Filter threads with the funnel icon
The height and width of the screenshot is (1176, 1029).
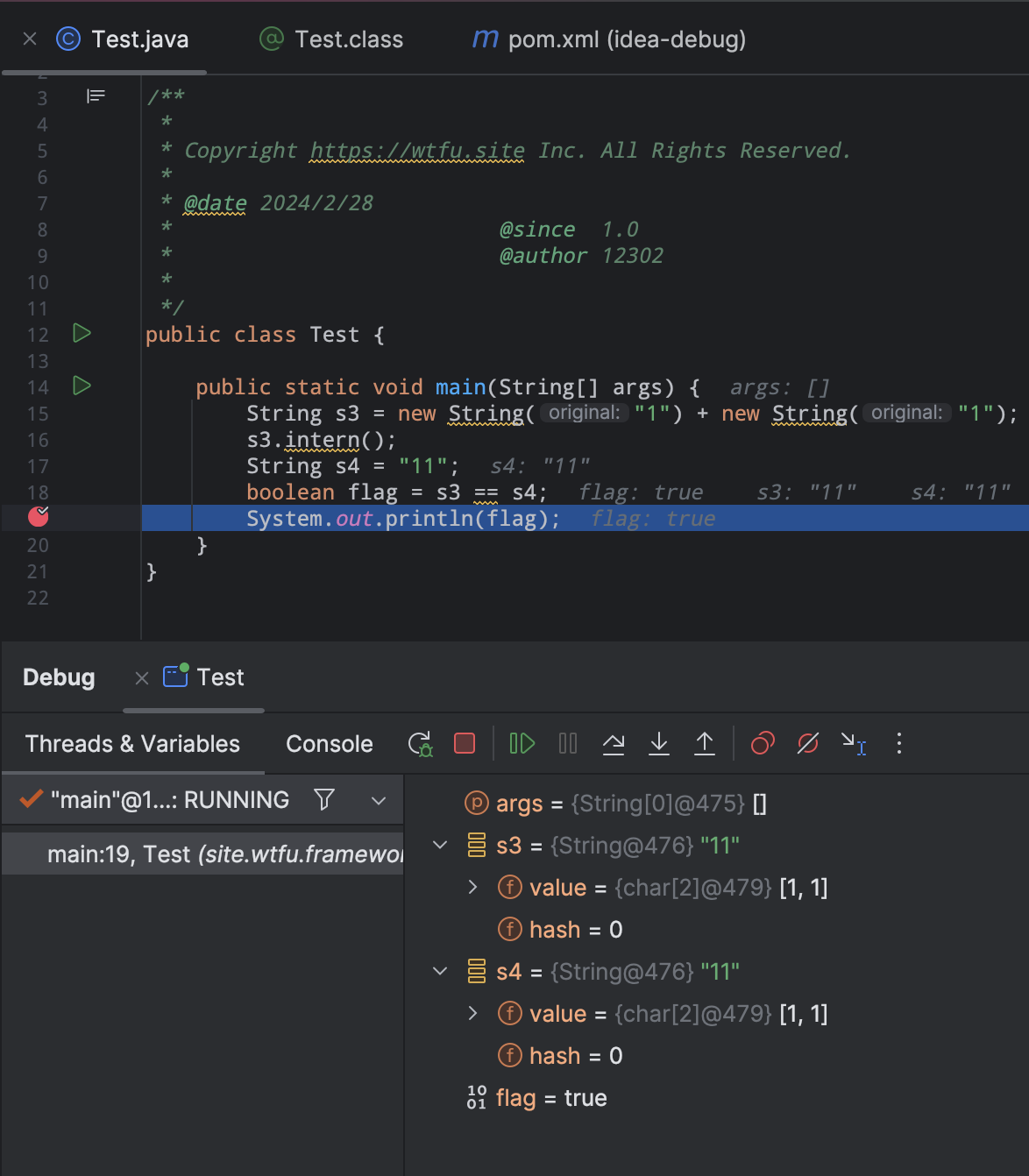(x=324, y=800)
